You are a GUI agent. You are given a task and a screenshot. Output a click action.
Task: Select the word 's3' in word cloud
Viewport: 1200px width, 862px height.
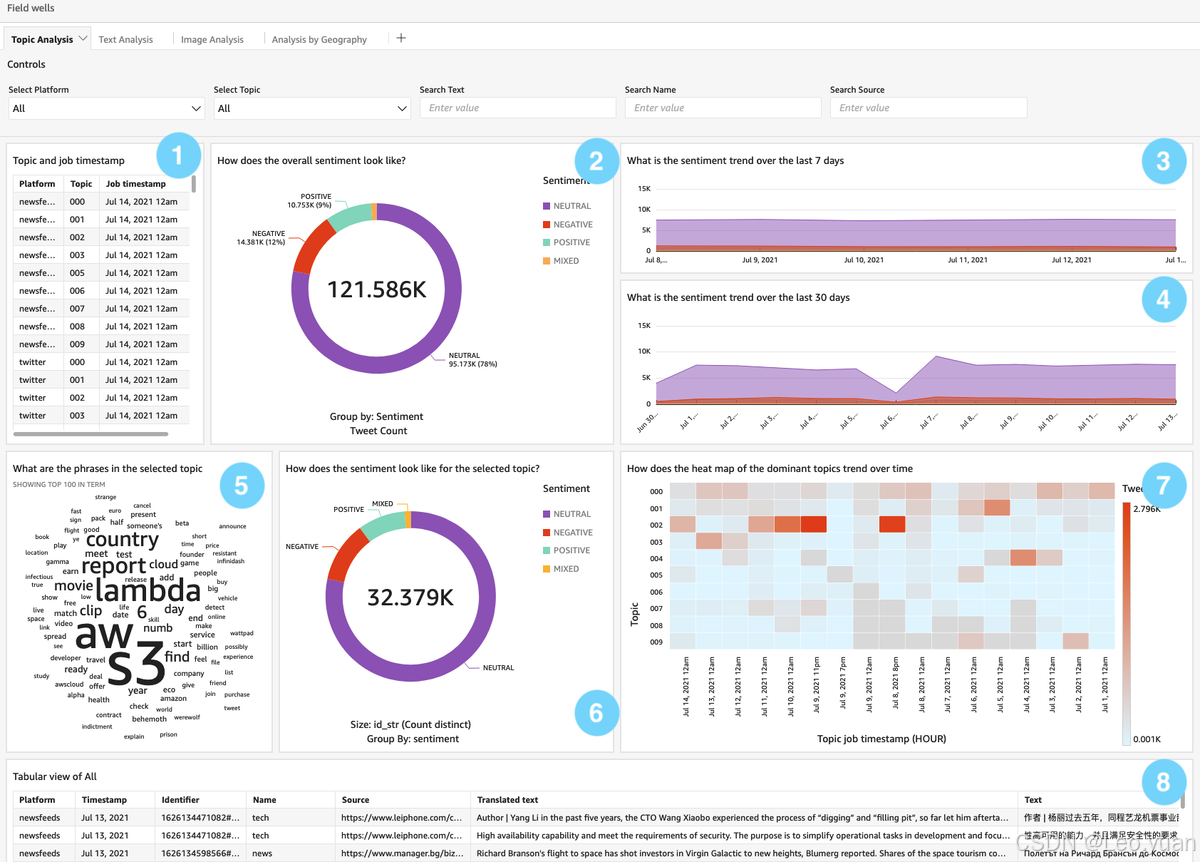tap(137, 665)
